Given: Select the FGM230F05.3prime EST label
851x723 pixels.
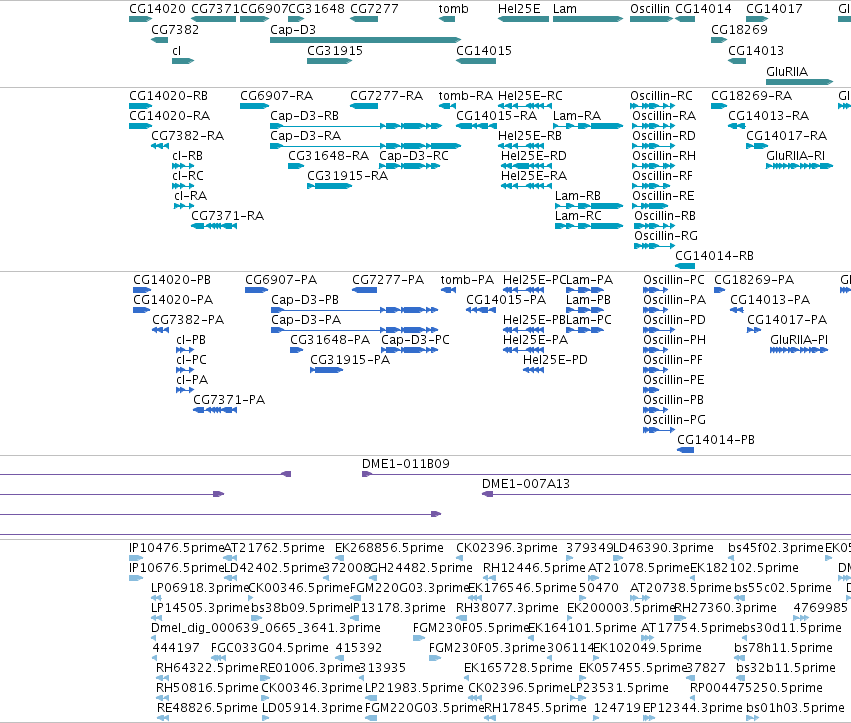Looking at the screenshot, I should click(487, 648).
